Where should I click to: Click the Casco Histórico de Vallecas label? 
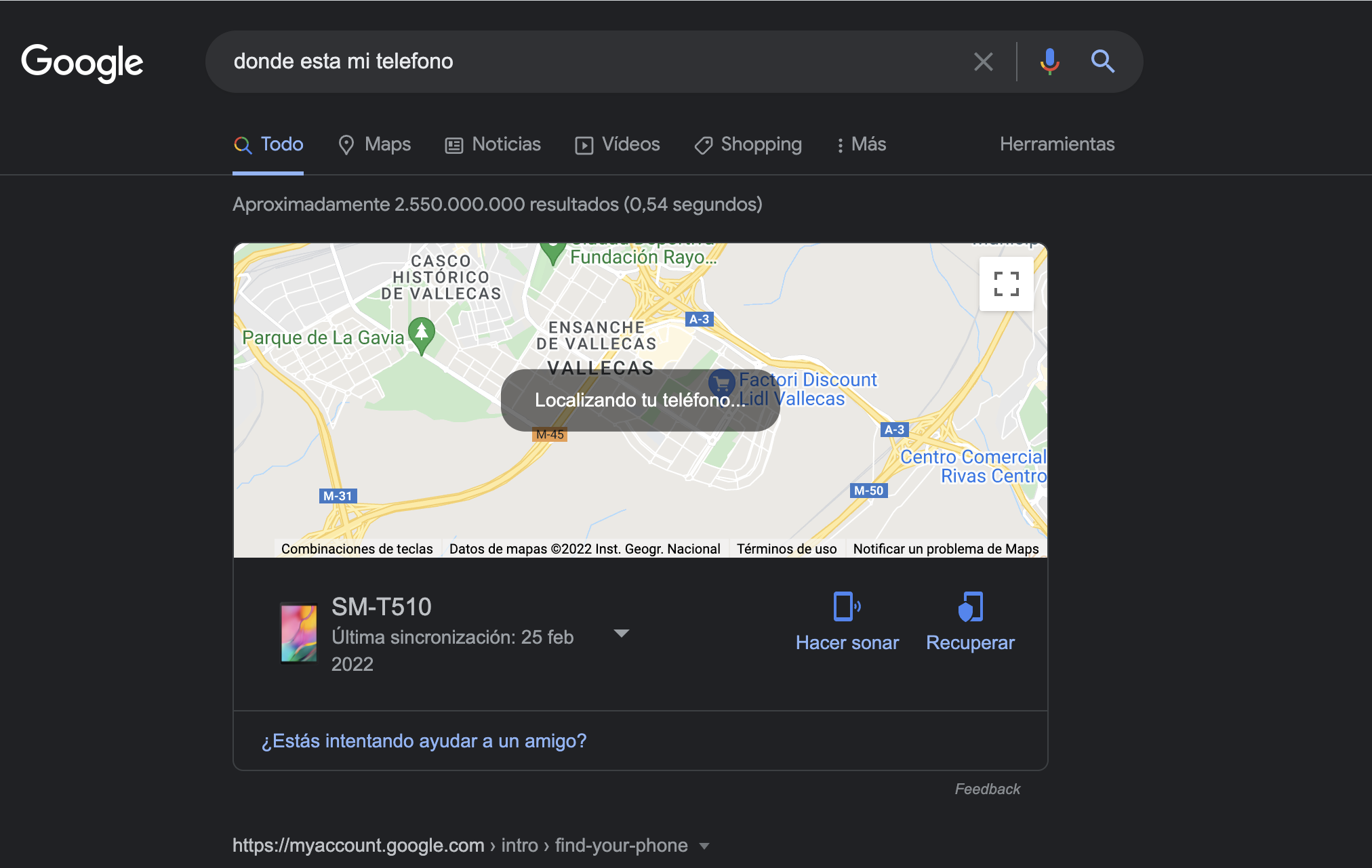(441, 277)
